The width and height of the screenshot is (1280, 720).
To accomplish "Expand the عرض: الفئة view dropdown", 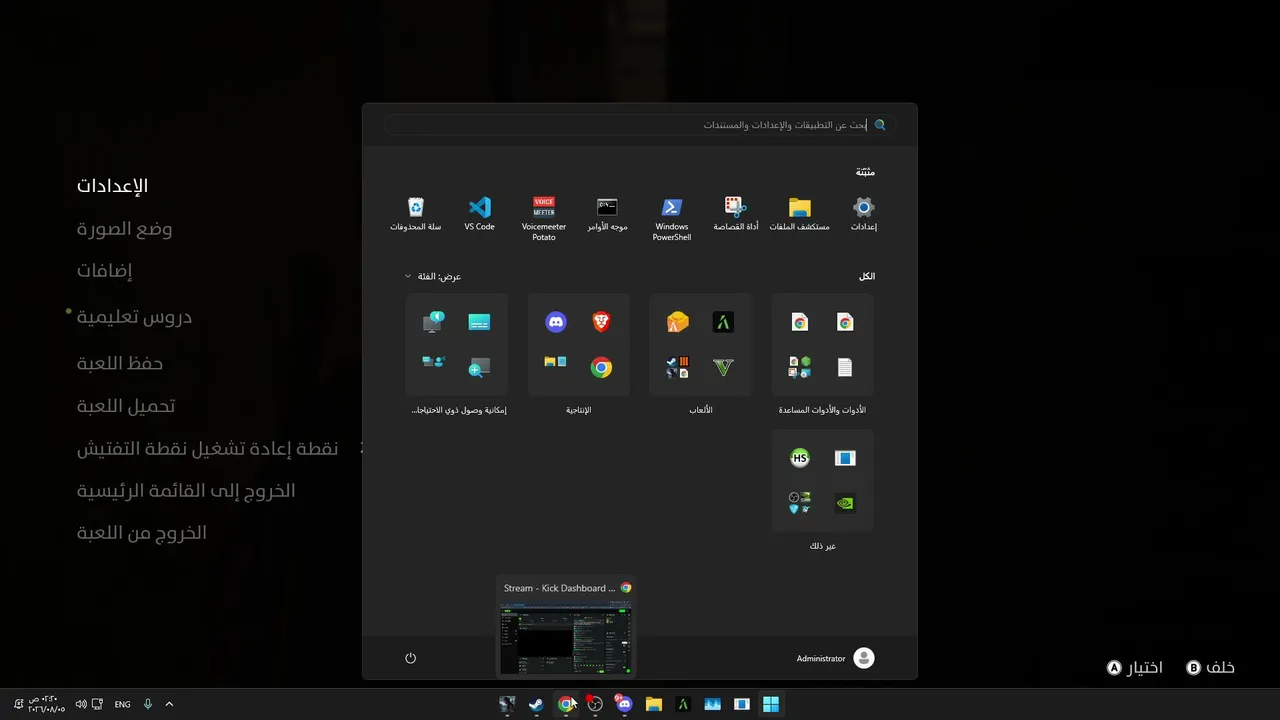I will [x=433, y=276].
